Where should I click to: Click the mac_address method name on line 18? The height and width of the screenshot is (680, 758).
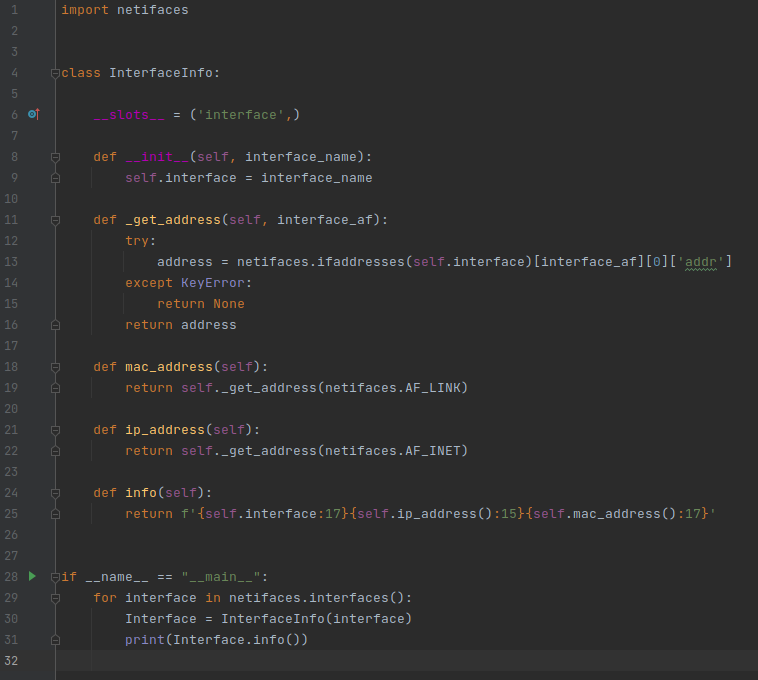[x=169, y=367]
